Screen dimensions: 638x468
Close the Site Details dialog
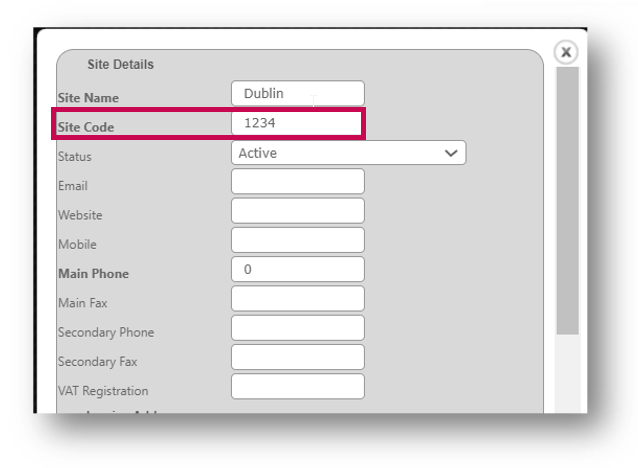(x=566, y=52)
